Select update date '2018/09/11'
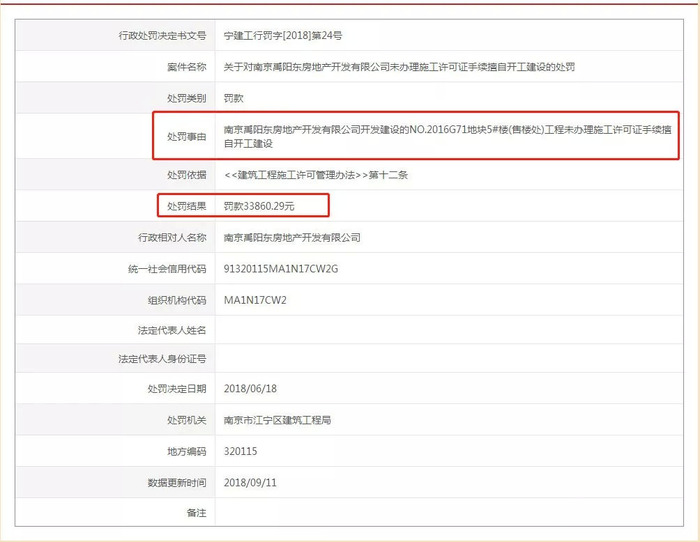This screenshot has height=542, width=700. coord(250,483)
